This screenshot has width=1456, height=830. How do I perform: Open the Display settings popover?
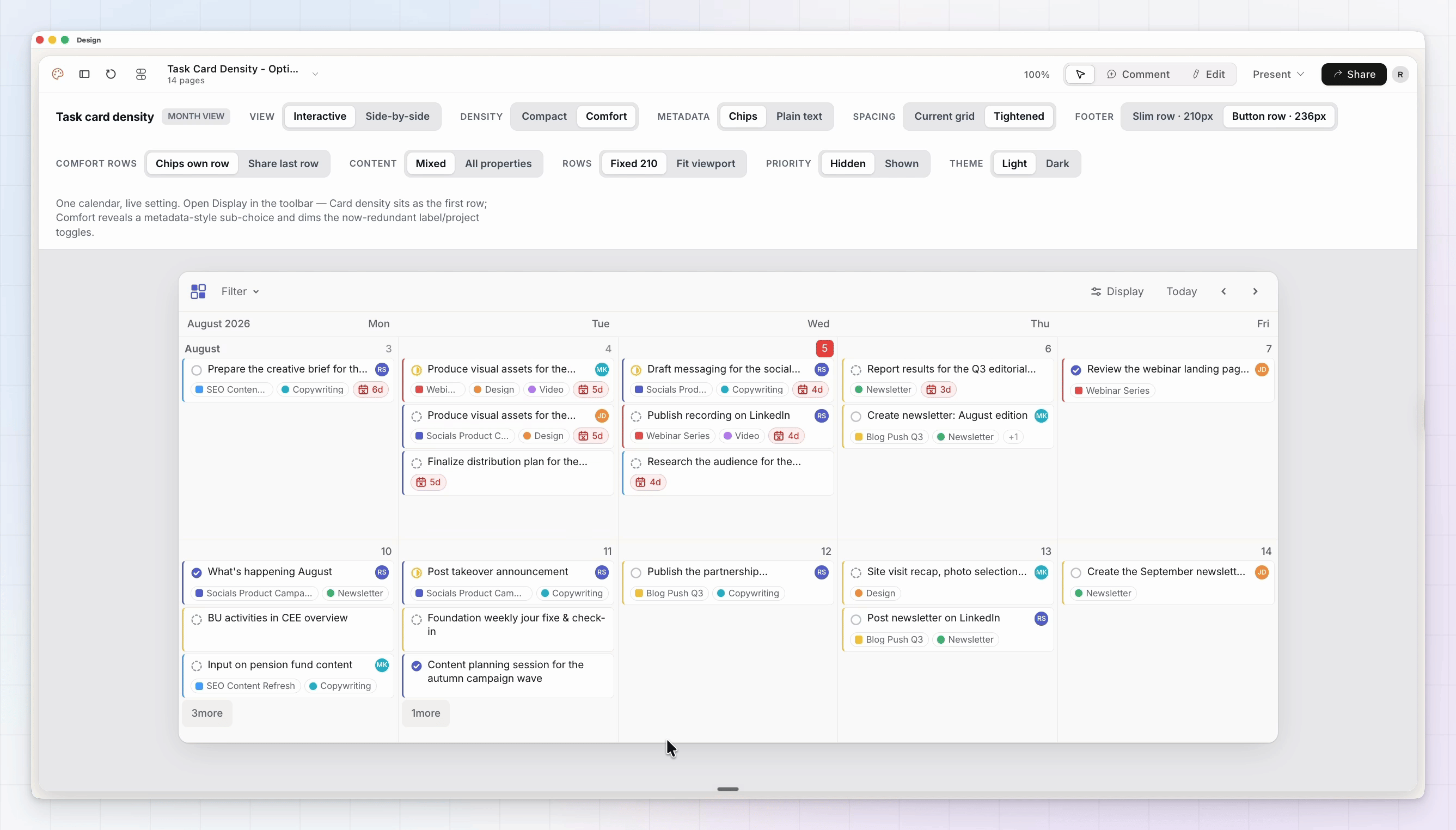1117,291
